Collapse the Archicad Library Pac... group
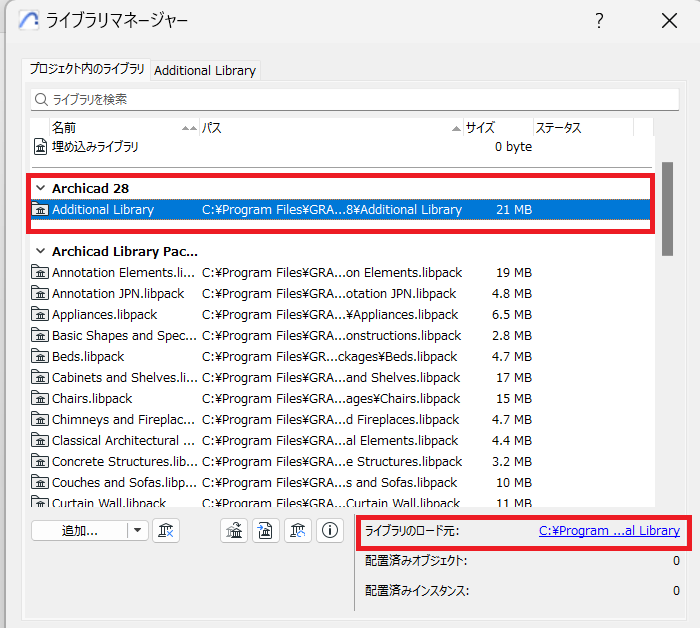Viewport: 700px width, 628px height. tap(41, 251)
